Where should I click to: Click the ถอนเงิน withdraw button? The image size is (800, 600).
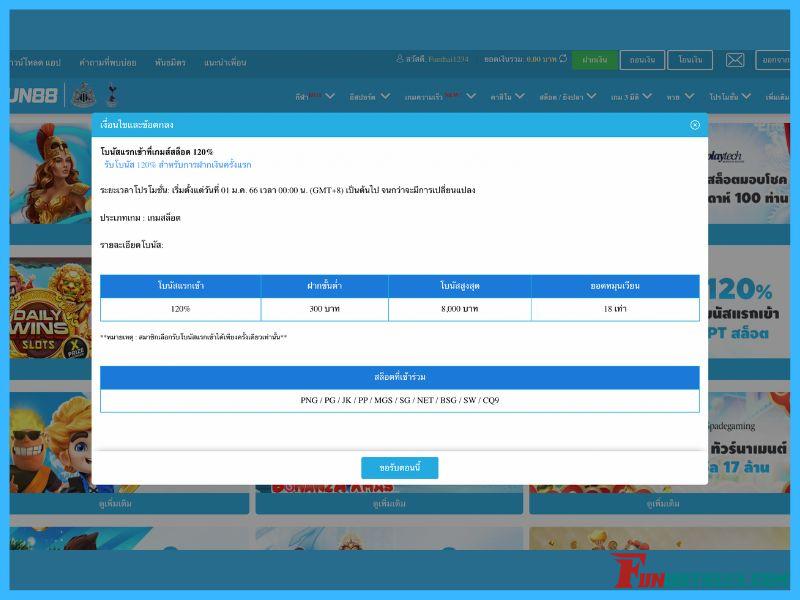[x=642, y=60]
